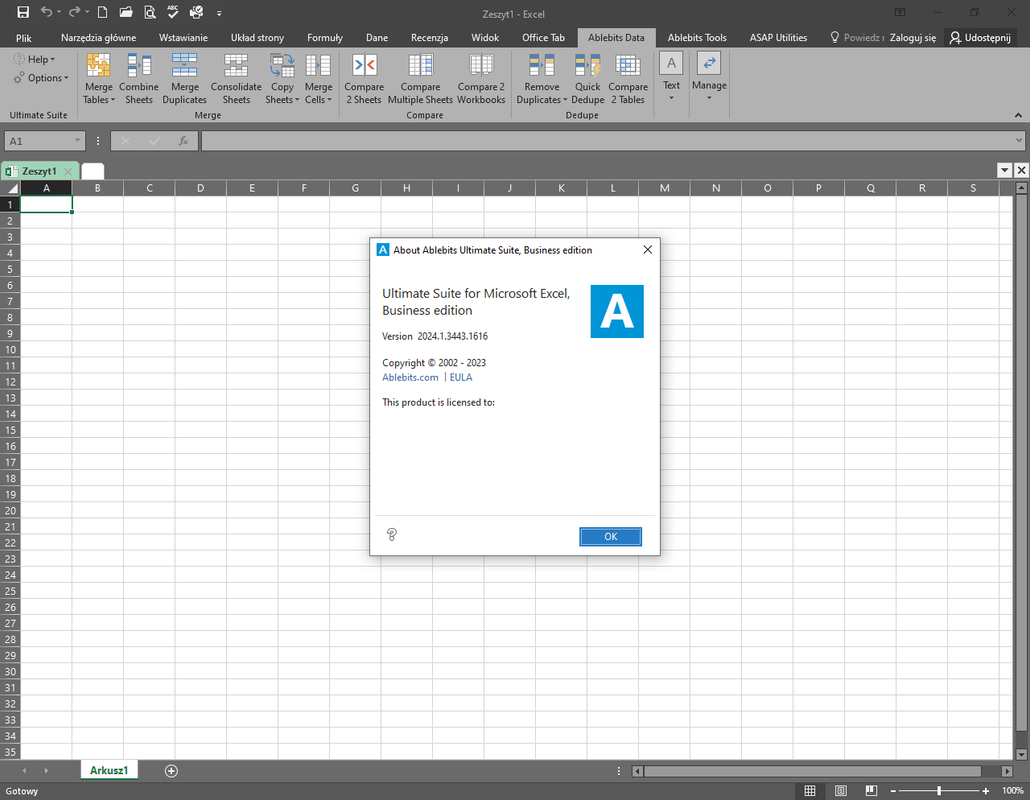Open Copy Sheets tool
The height and width of the screenshot is (800, 1030).
click(x=282, y=79)
